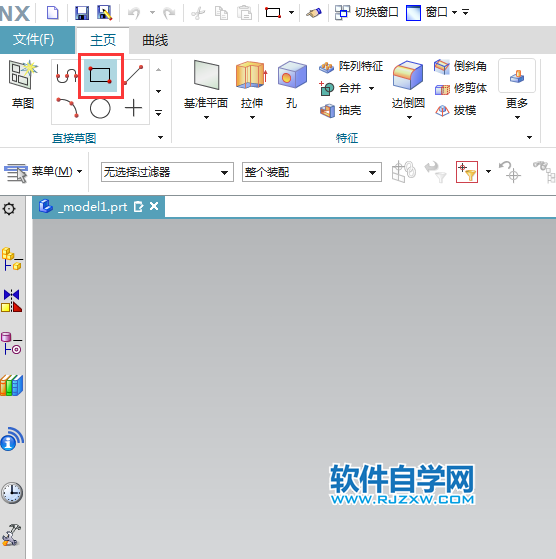Image resolution: width=556 pixels, height=559 pixels.
Task: Click the 拉伸 extrude tool
Action: coord(252,85)
